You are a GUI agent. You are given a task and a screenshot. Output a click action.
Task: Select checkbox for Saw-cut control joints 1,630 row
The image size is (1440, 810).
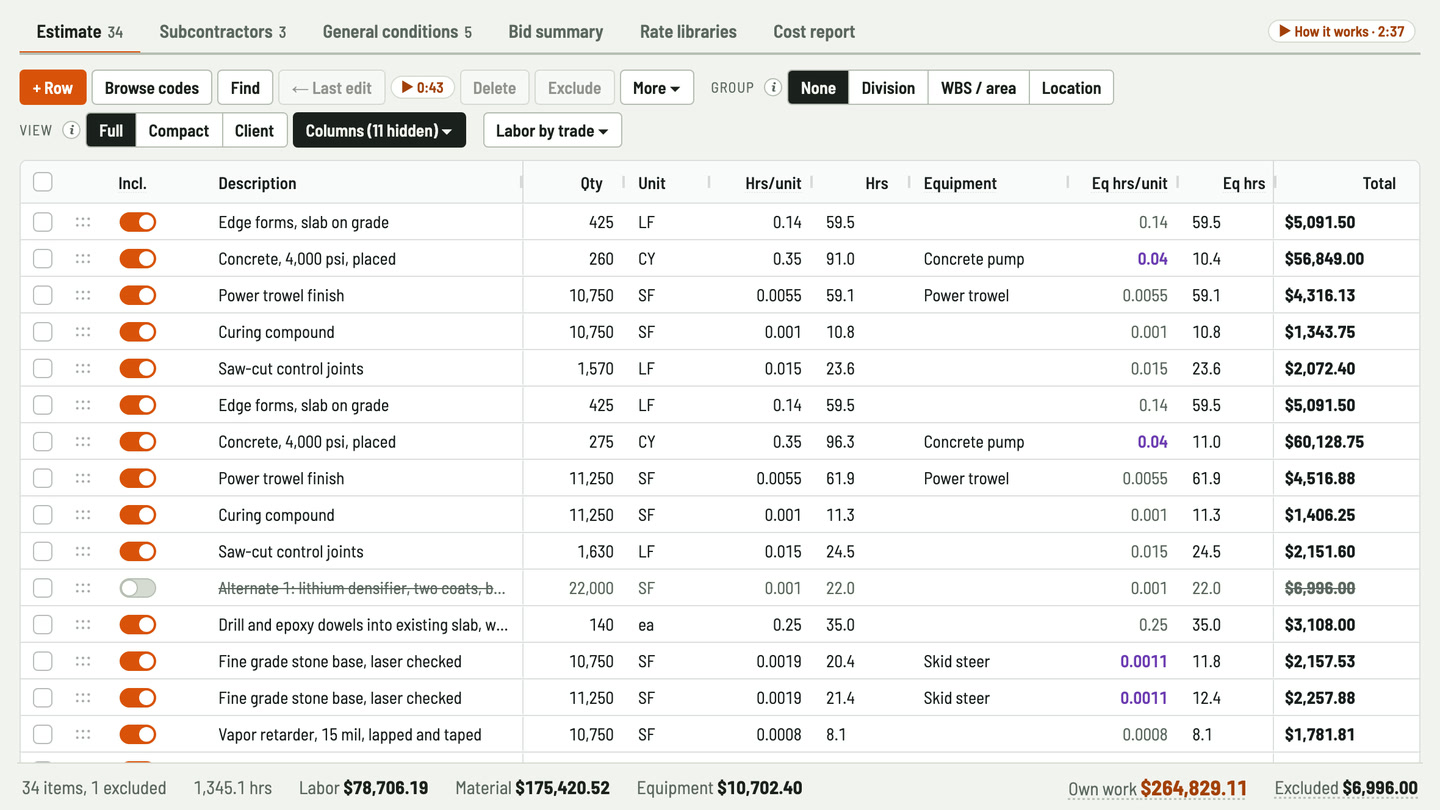[x=43, y=551]
